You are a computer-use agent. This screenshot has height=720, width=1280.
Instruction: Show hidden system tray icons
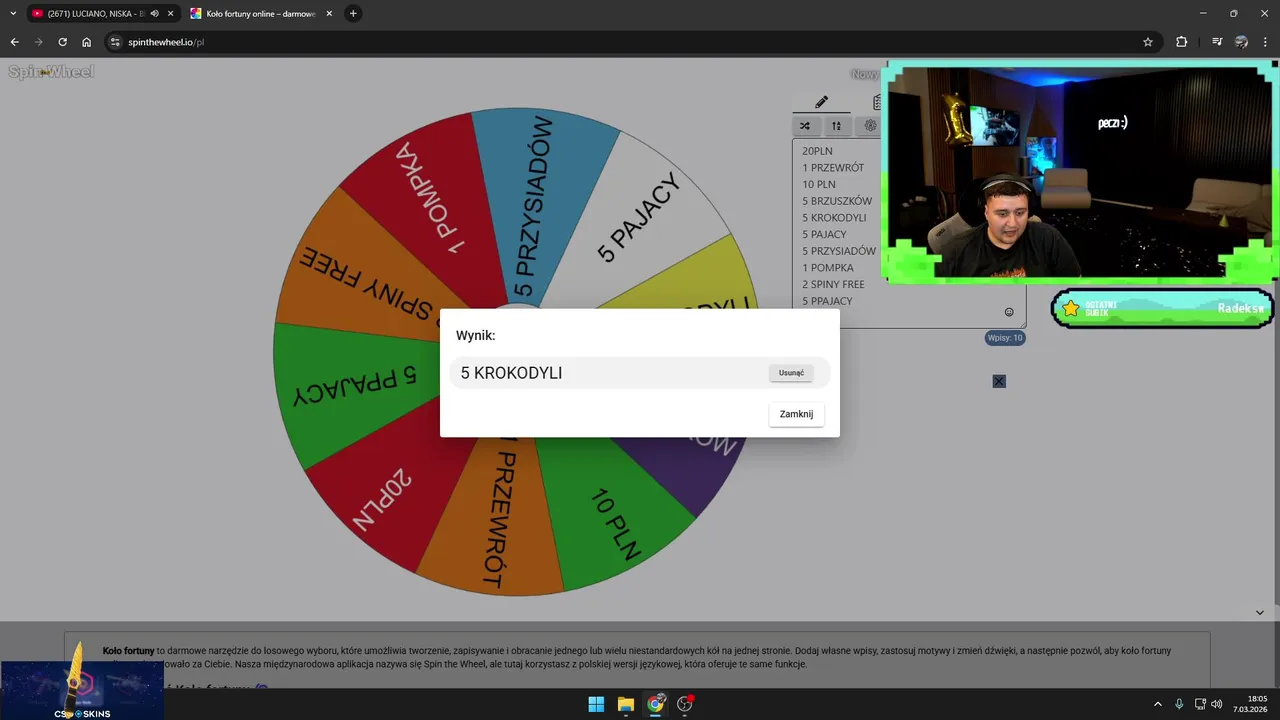(1158, 704)
